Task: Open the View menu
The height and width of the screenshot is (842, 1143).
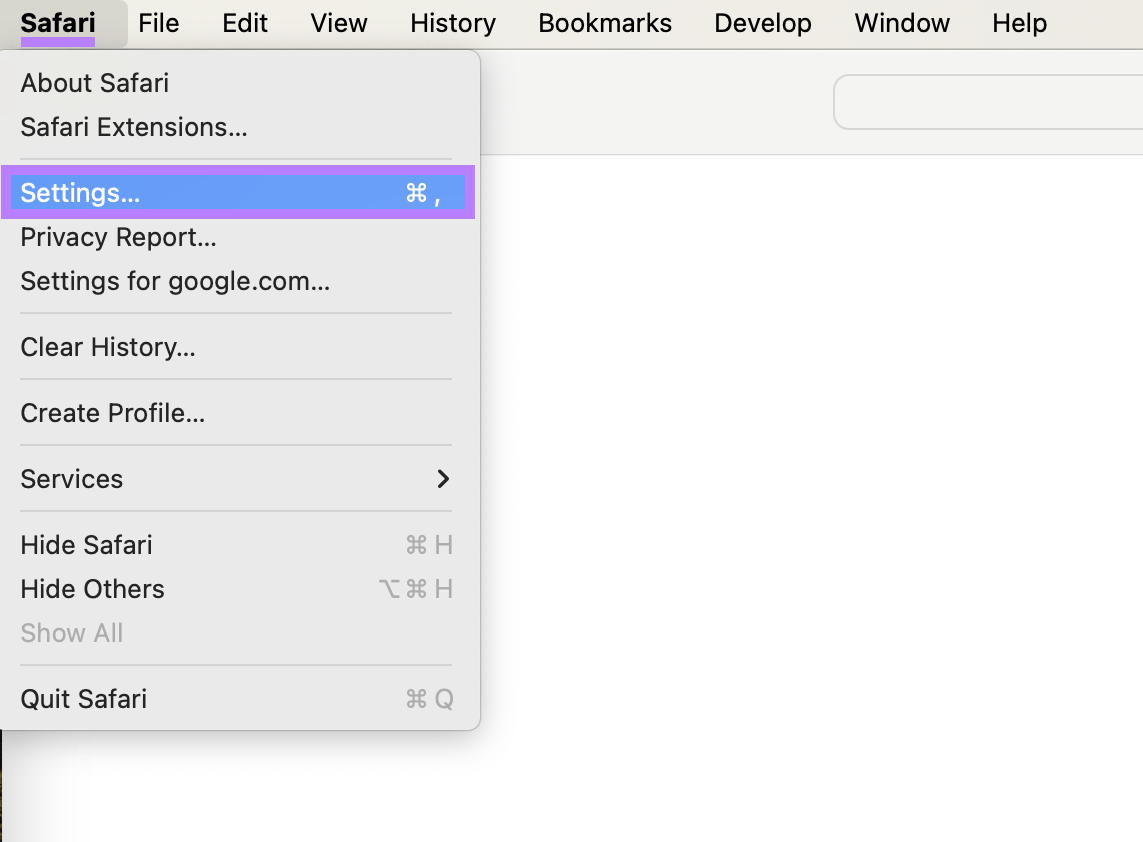Action: coord(339,23)
